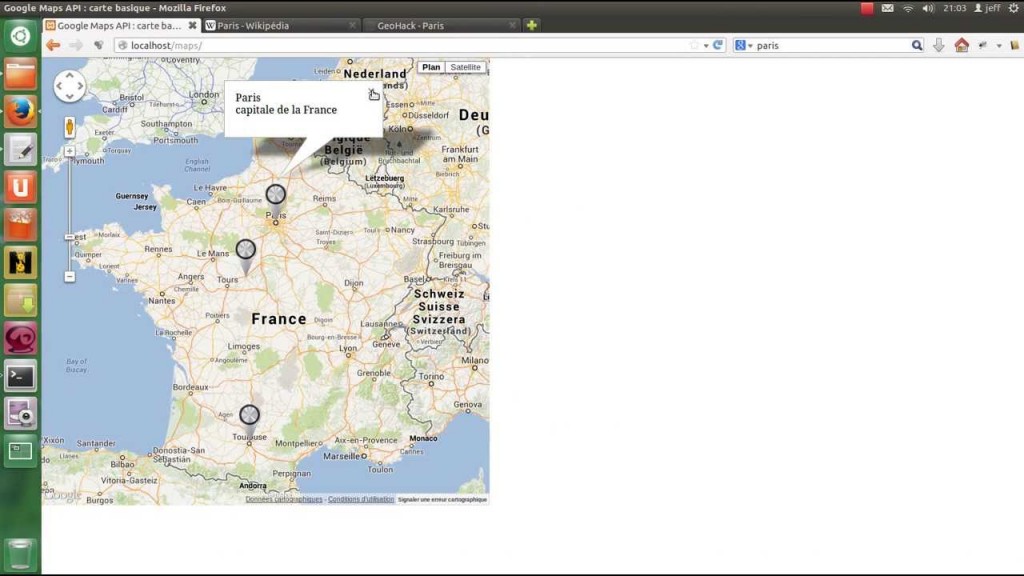This screenshot has height=576, width=1024.
Task: Open the Trash launcher icon
Action: (x=20, y=554)
